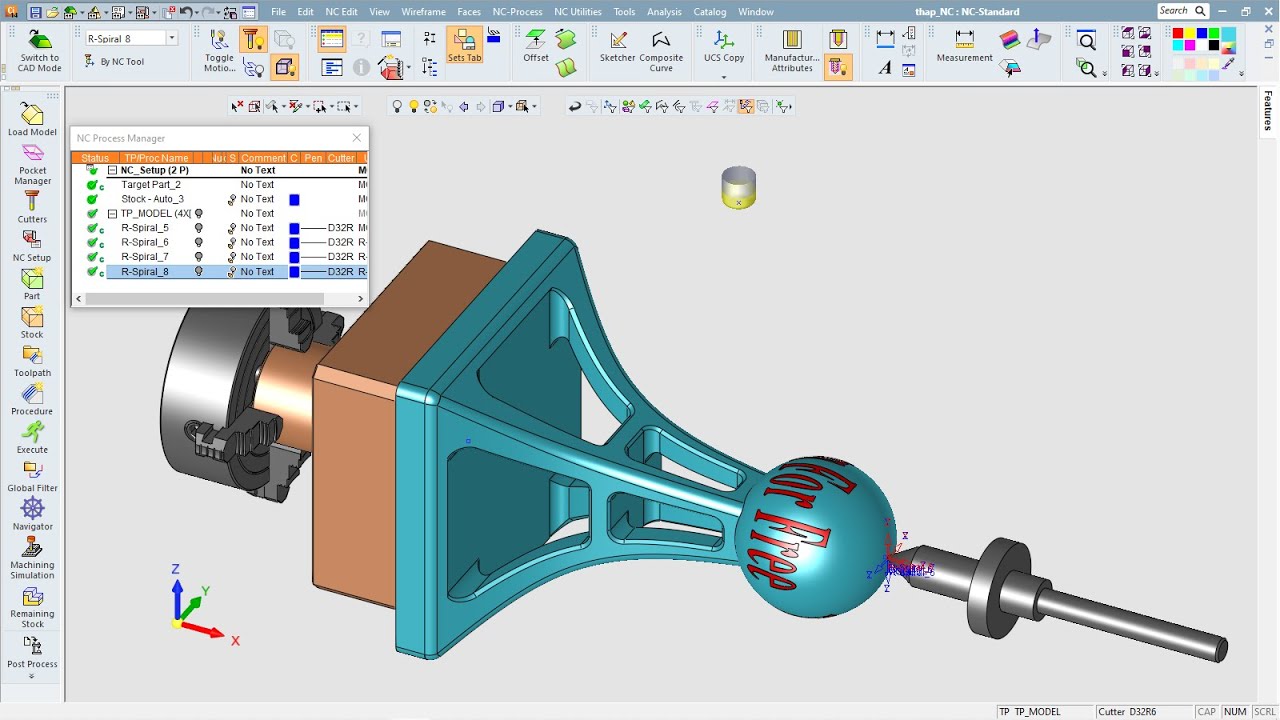1280x720 pixels.
Task: Collapse the TP_MODEL tree node
Action: click(112, 213)
